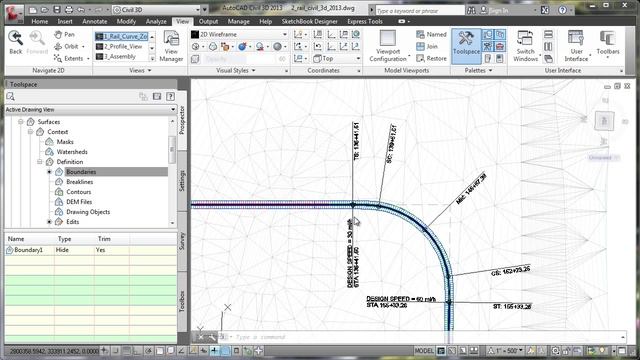Click the Save icon in Quick Access toolbar
Image resolution: width=640 pixels, height=360 pixels.
click(x=57, y=9)
